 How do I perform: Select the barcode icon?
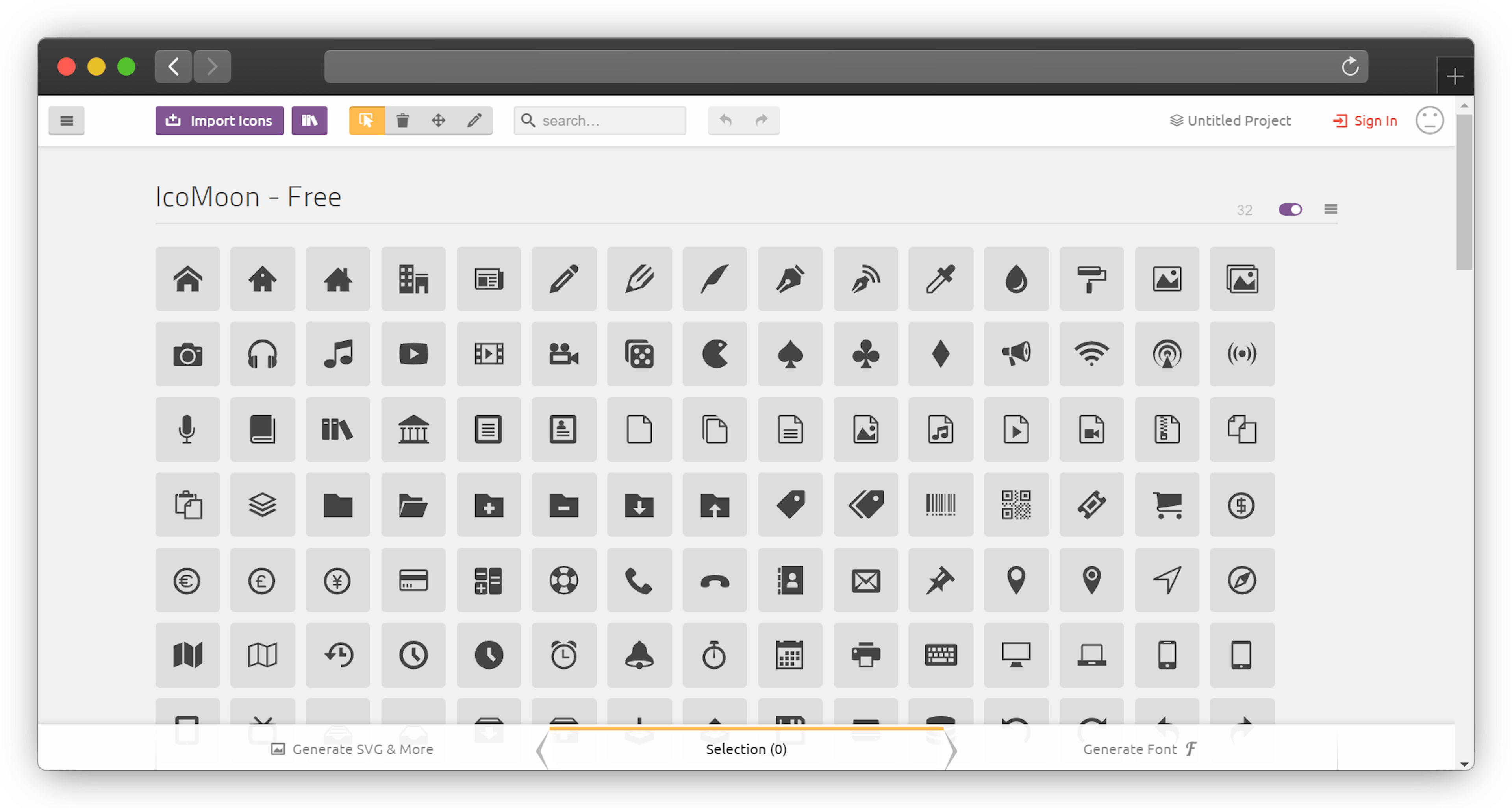[940, 505]
